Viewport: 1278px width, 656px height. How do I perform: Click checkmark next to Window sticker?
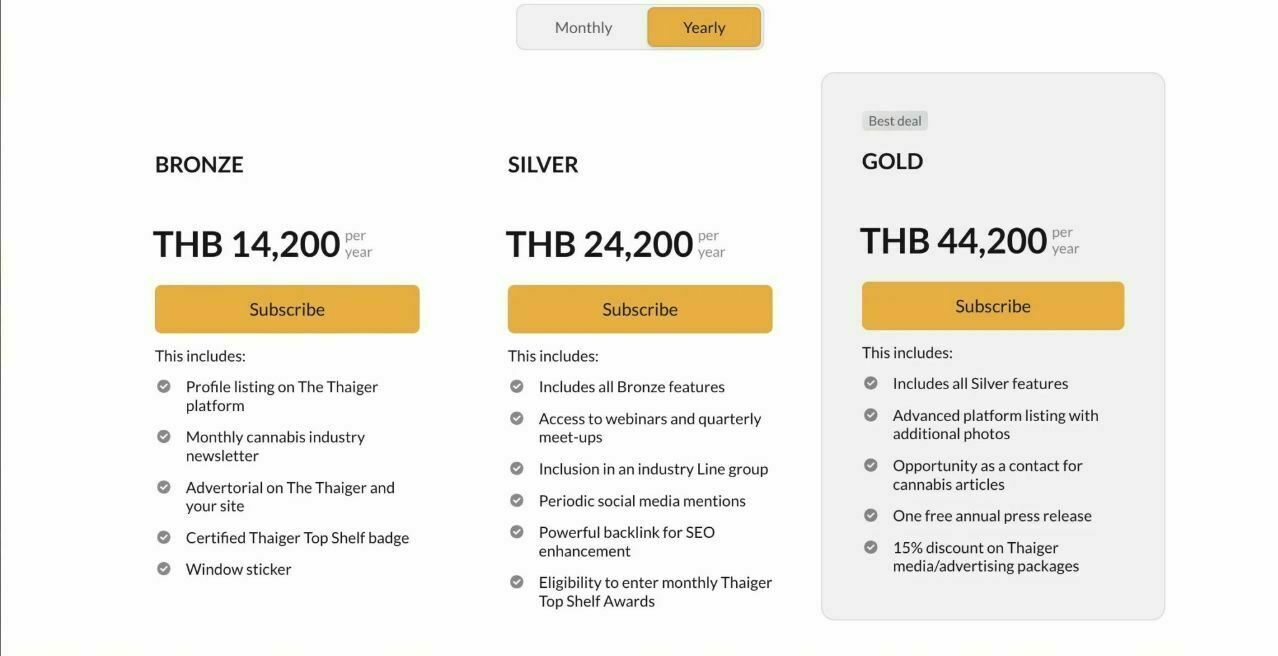pos(164,568)
